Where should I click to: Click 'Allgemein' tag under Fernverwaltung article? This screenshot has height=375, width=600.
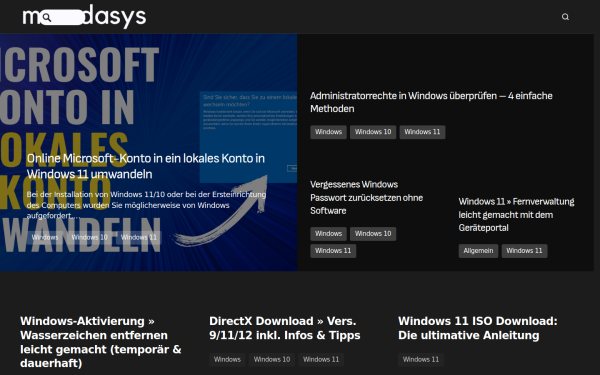pos(478,251)
